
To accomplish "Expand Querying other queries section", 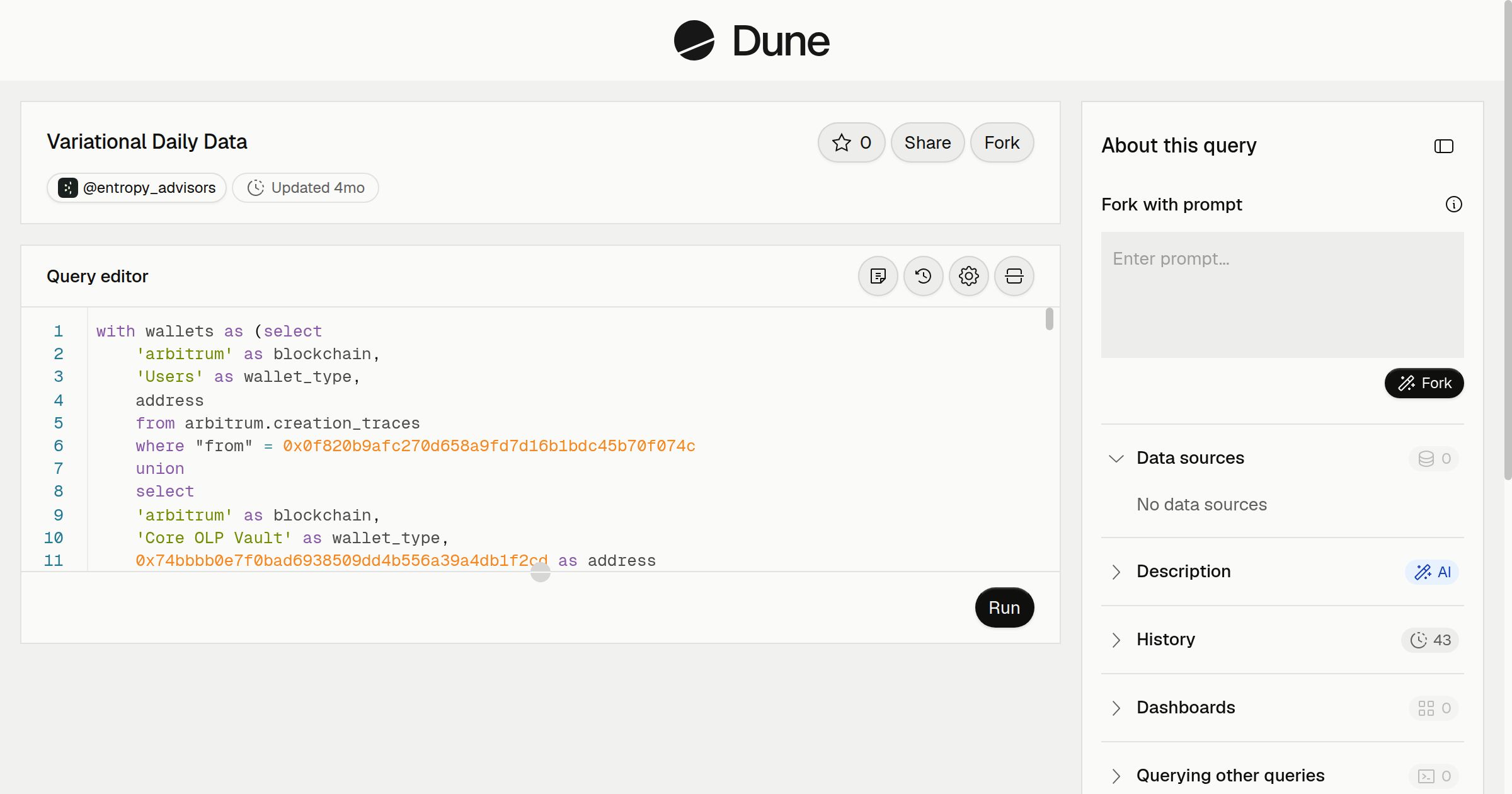I will (1116, 776).
